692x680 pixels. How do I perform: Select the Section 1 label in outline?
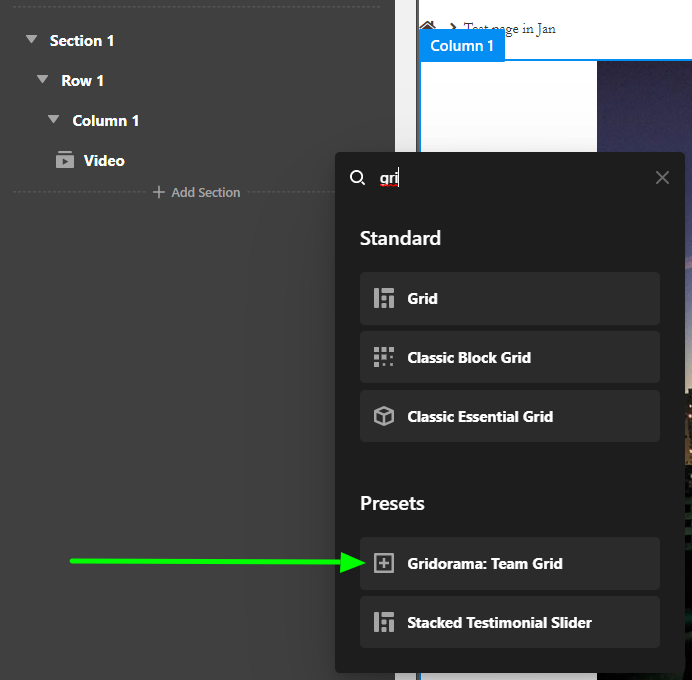82,41
